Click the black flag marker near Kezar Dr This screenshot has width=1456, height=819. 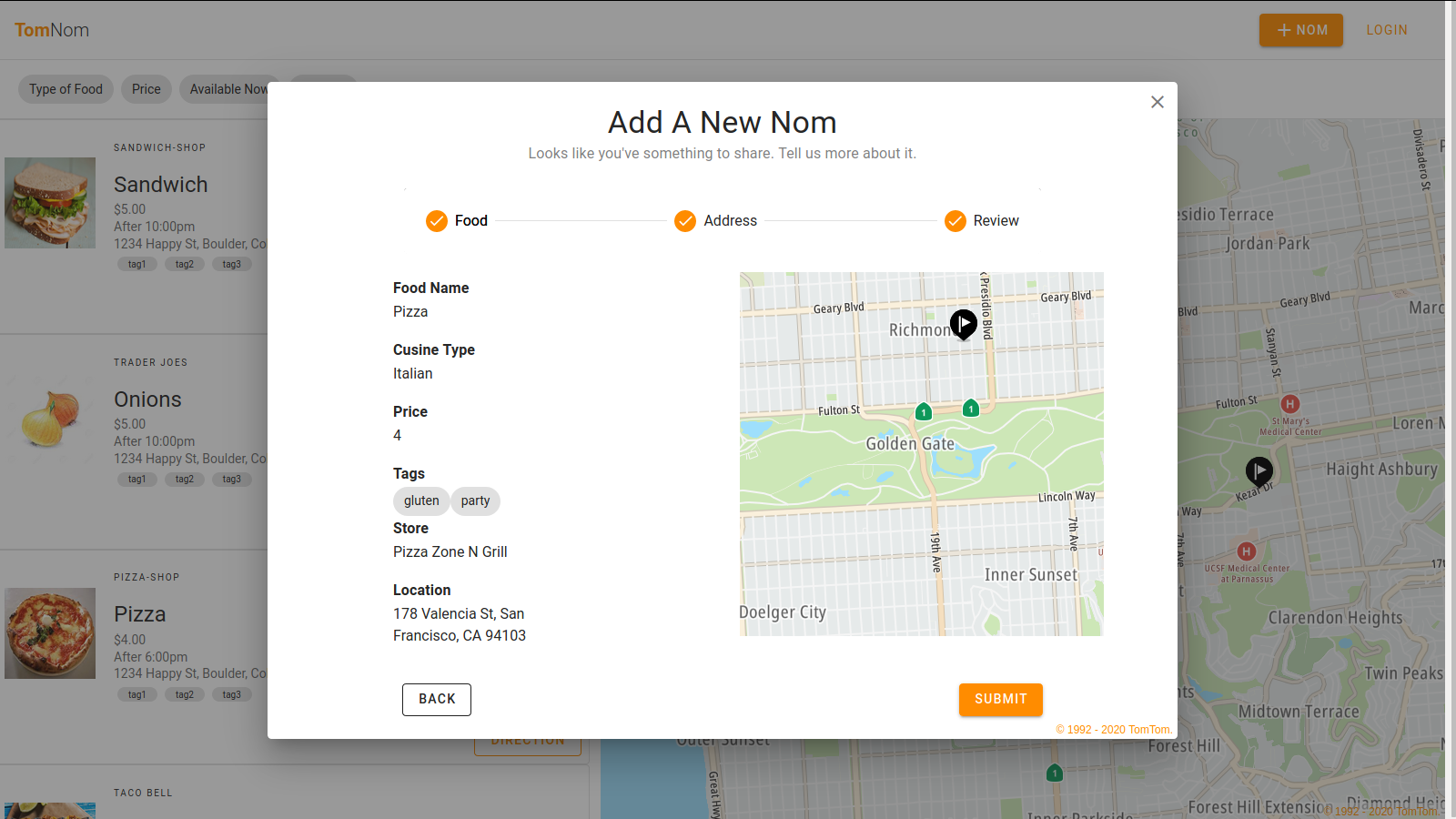pos(1259,471)
